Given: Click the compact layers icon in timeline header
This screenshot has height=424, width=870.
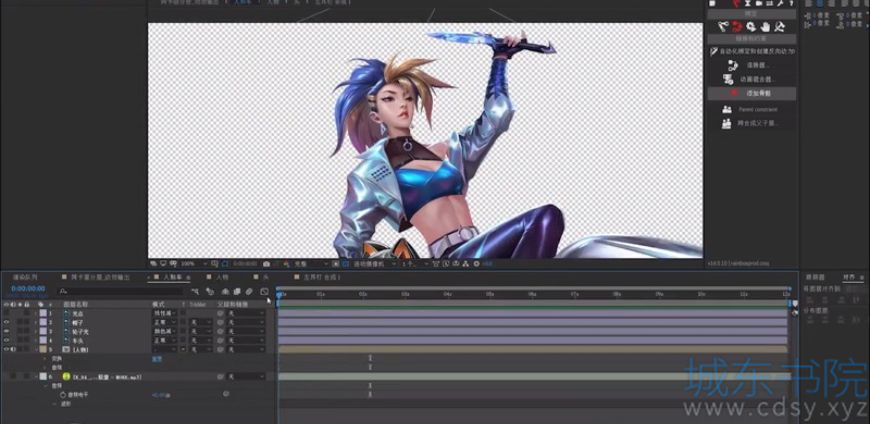Looking at the screenshot, I should pyautogui.click(x=195, y=291).
